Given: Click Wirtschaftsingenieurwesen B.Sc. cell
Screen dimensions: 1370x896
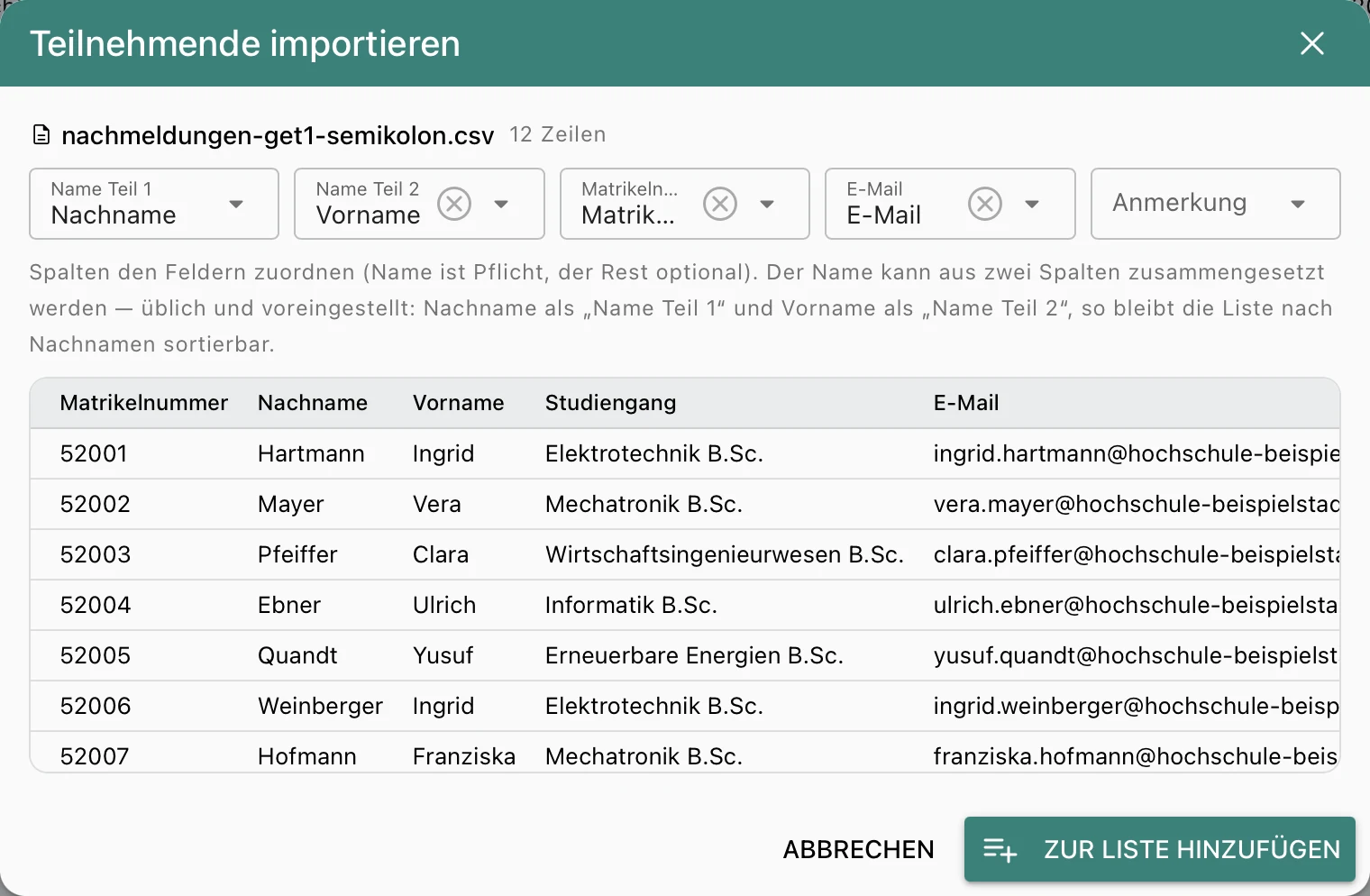Looking at the screenshot, I should (x=725, y=554).
